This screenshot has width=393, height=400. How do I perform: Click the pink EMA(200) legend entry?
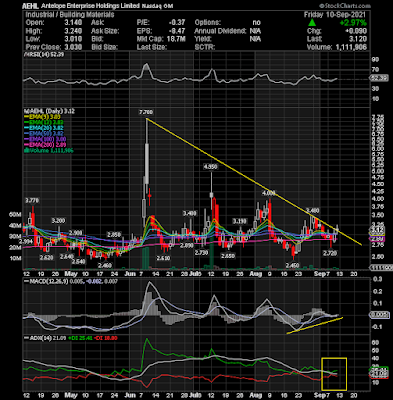tap(46, 145)
